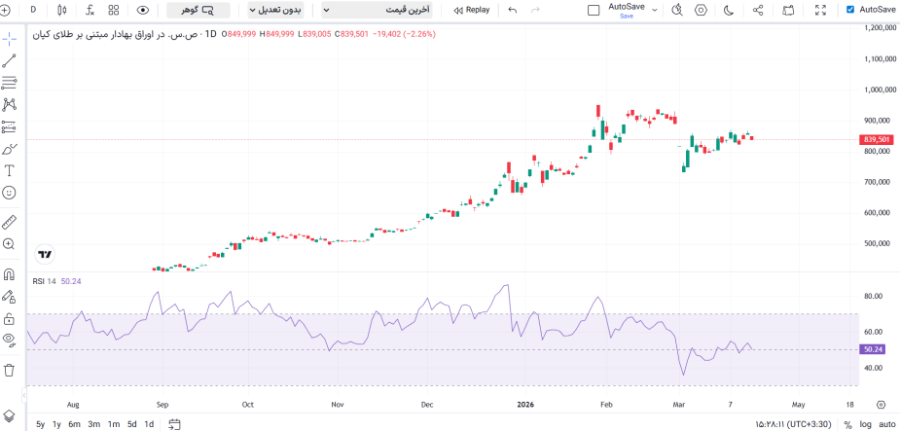Toggle the eye visibility icon in top toolbar

pos(143,10)
